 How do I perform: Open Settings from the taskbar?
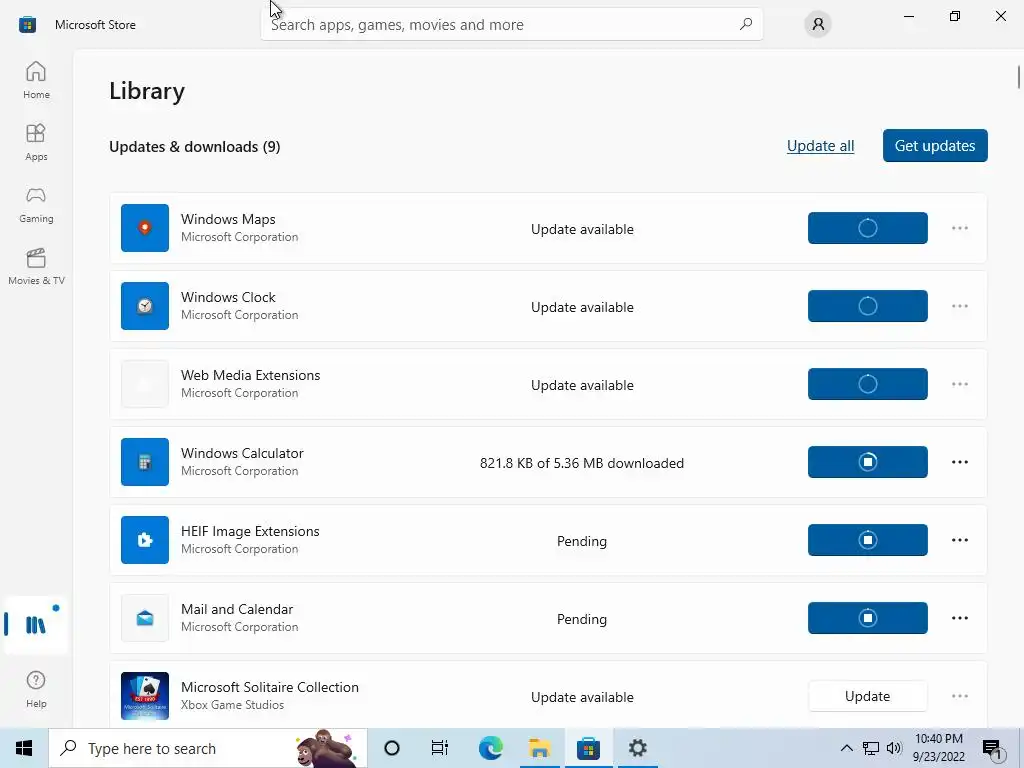click(637, 748)
